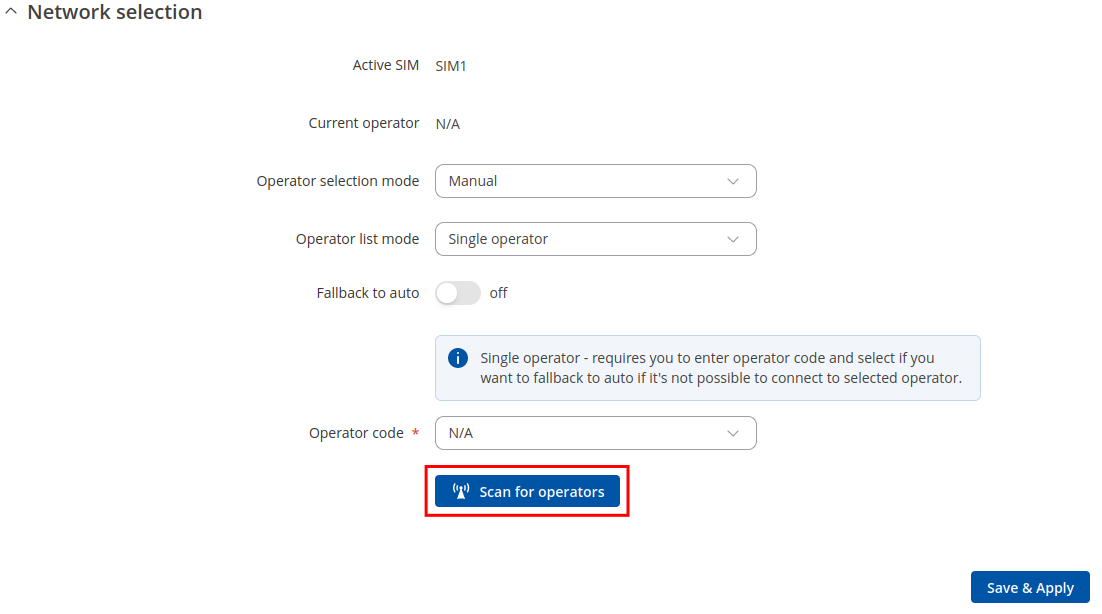Open the Operator code dropdown showing N/A
Viewport: 1102px width, 614px height.
[x=595, y=433]
